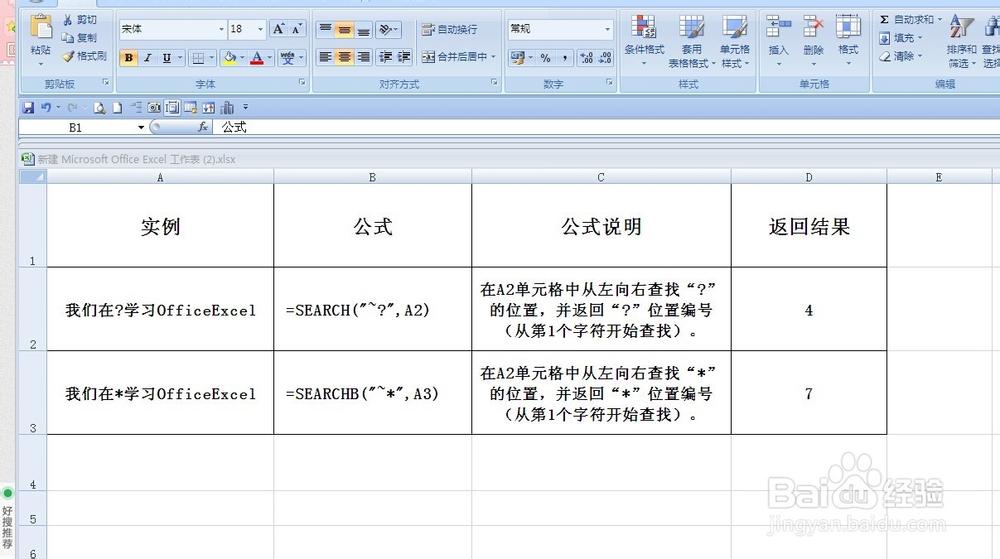
Task: Undo the last action
Action: (46, 108)
